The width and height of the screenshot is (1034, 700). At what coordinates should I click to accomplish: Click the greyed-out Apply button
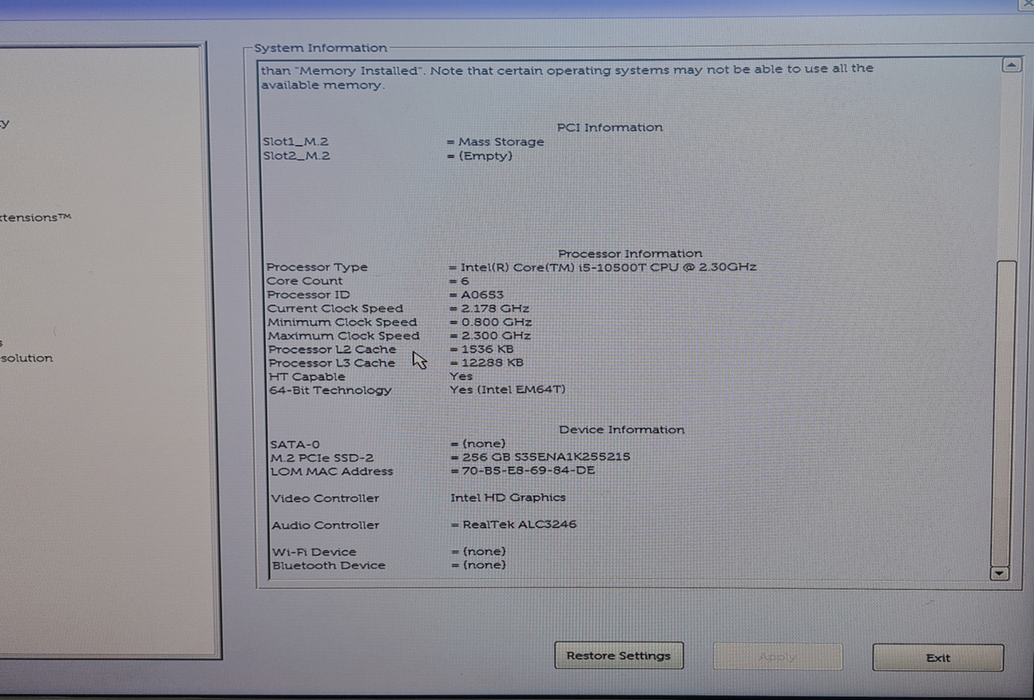pyautogui.click(x=777, y=656)
